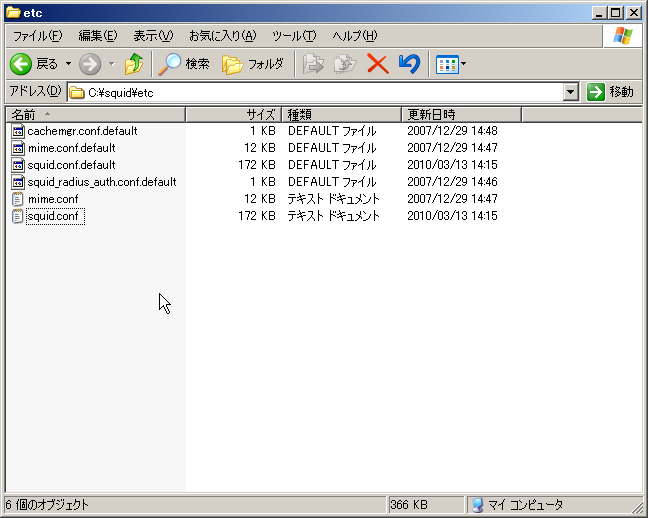Select squid.conf.default file icon
Viewport: 648px width, 518px height.
click(x=18, y=165)
